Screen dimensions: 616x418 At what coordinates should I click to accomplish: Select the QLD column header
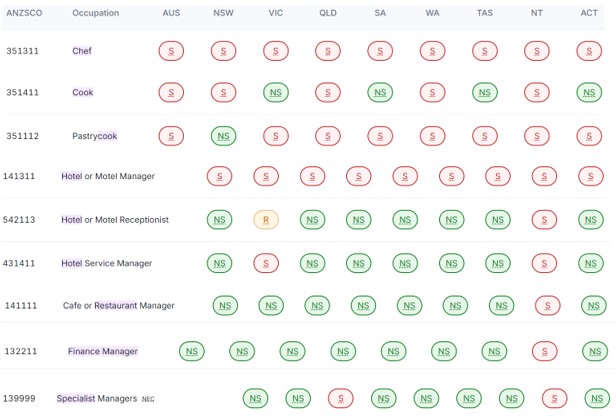point(328,13)
